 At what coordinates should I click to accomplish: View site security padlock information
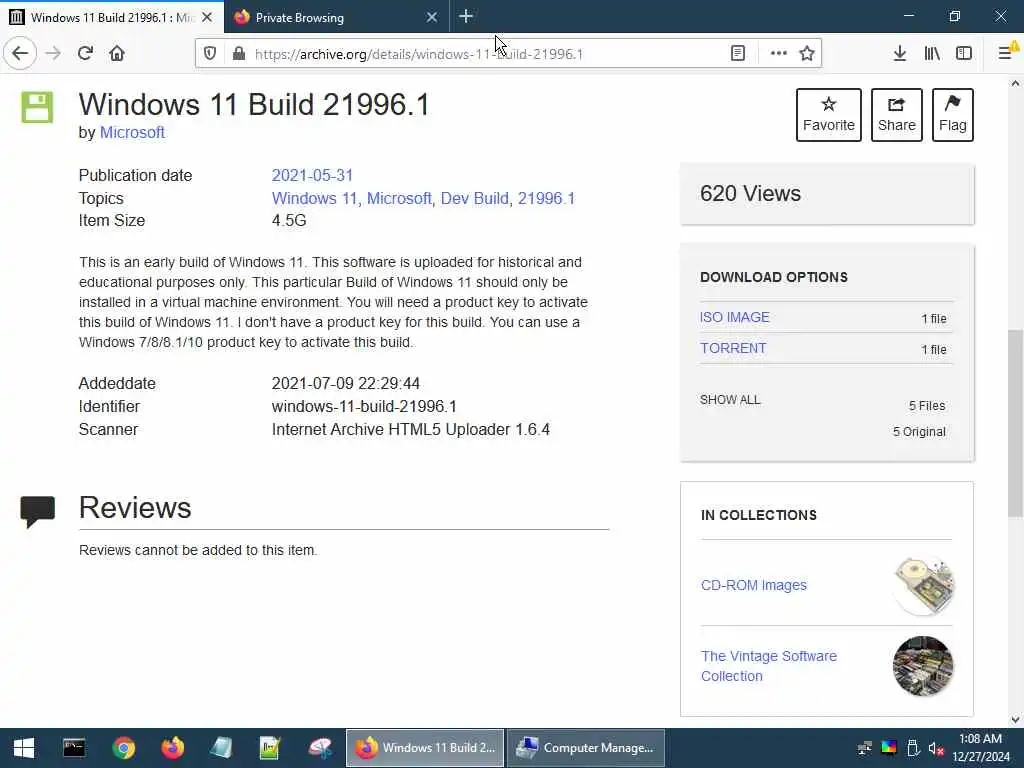tap(239, 54)
